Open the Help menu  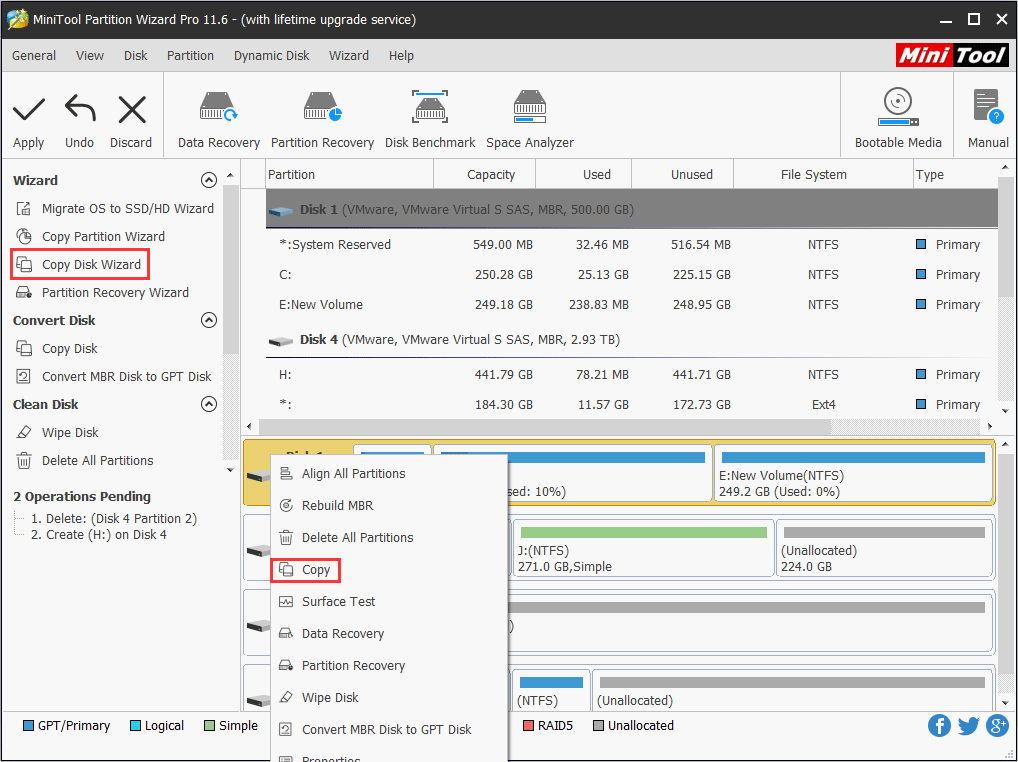pyautogui.click(x=401, y=56)
